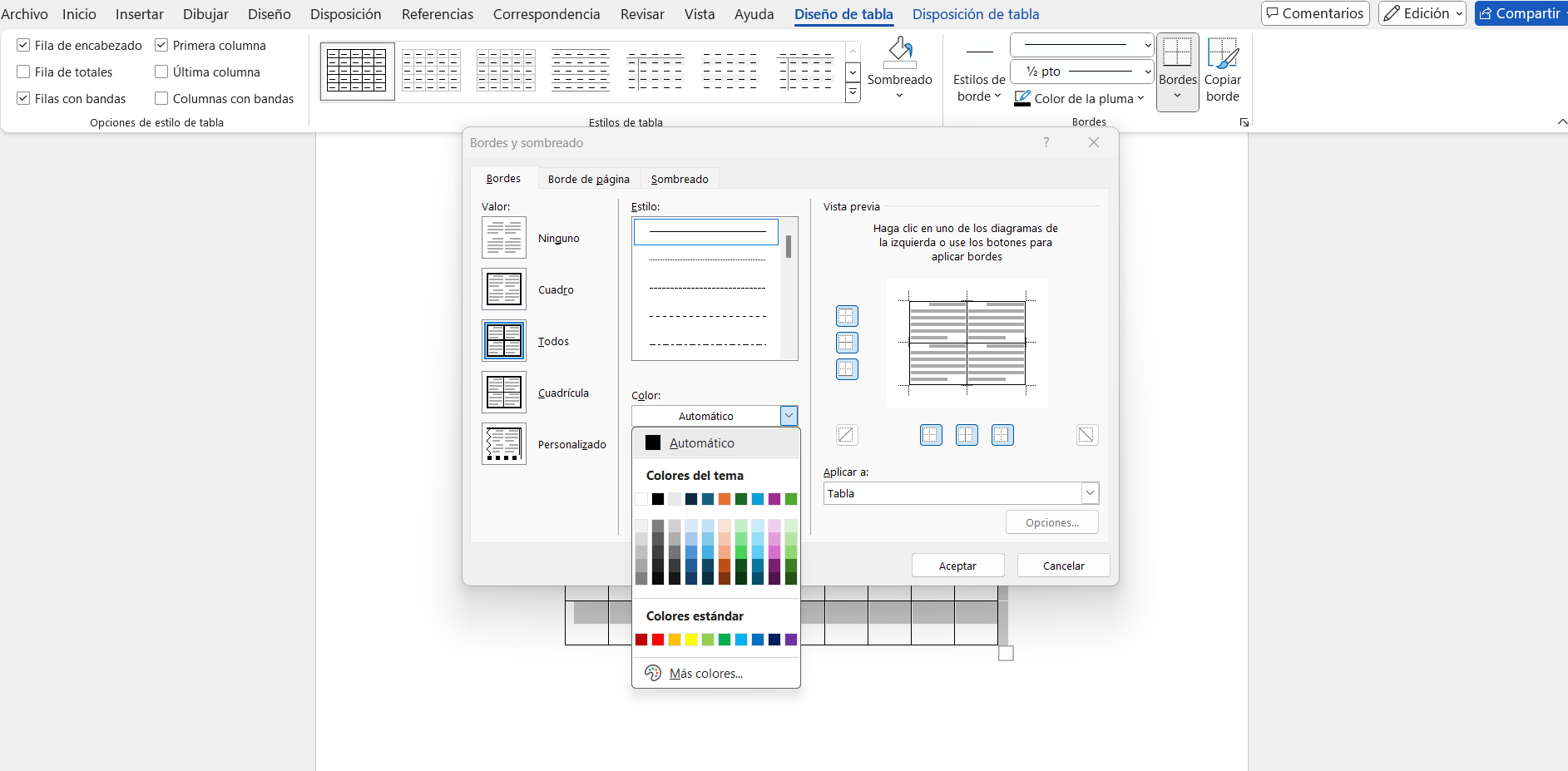Select the dashed line style in Estilo list
The width and height of the screenshot is (1568, 771).
click(707, 316)
